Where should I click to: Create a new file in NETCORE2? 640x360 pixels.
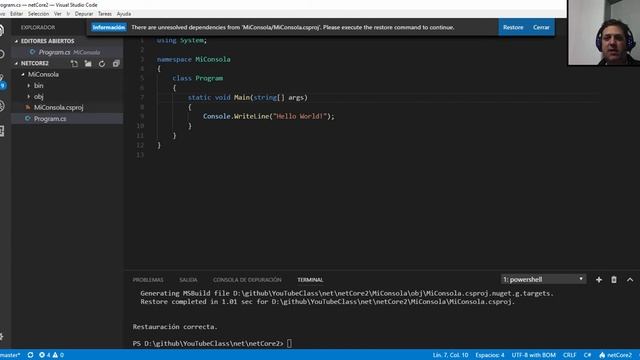click(x=74, y=64)
